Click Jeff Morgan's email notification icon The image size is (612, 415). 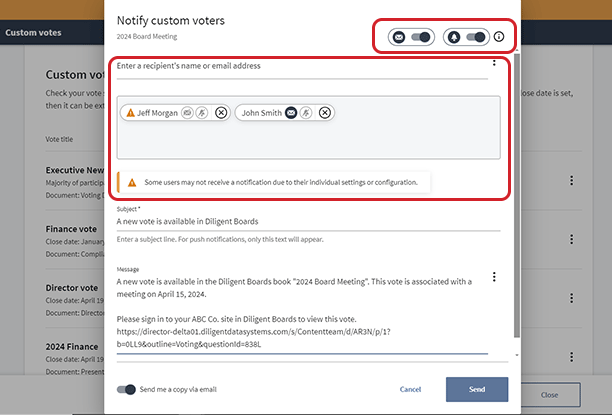tap(187, 113)
